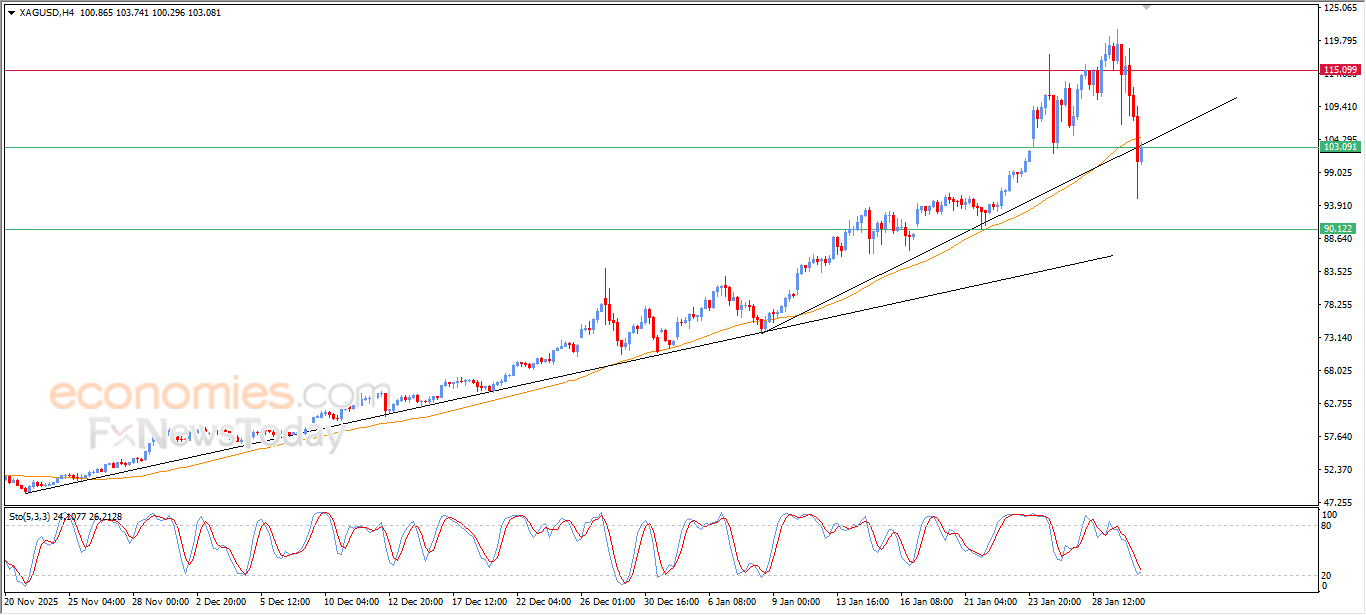Viewport: 1366px width, 615px height.
Task: Click the 20 Nov 2025 date label
Action: (x=32, y=602)
